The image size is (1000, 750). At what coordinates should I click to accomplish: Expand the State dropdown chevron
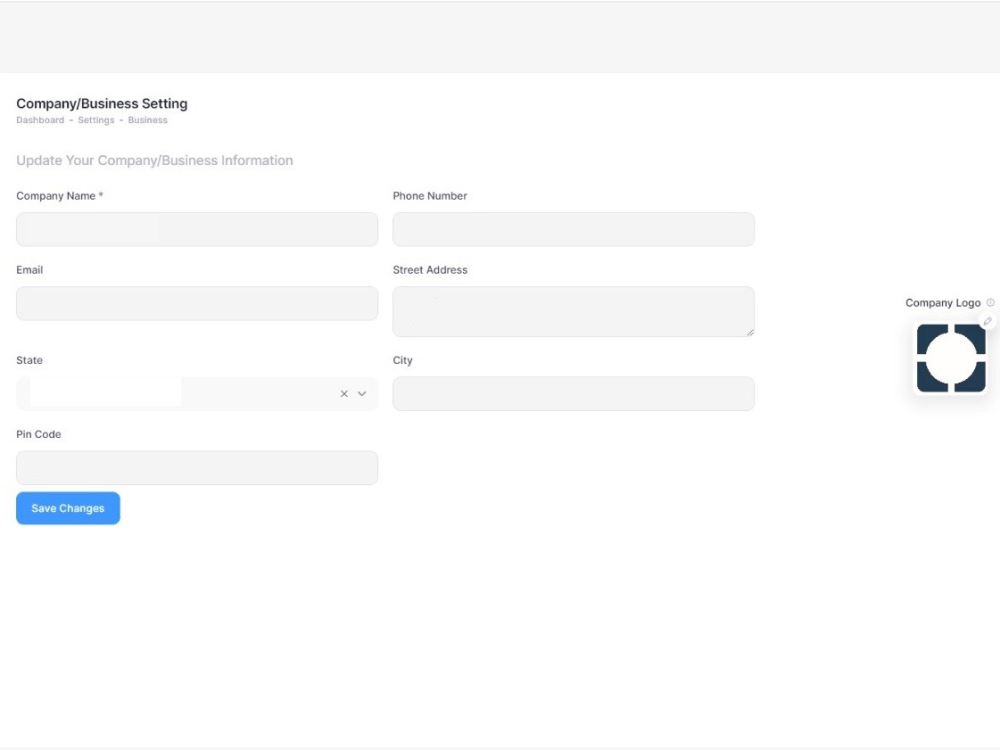(x=362, y=394)
